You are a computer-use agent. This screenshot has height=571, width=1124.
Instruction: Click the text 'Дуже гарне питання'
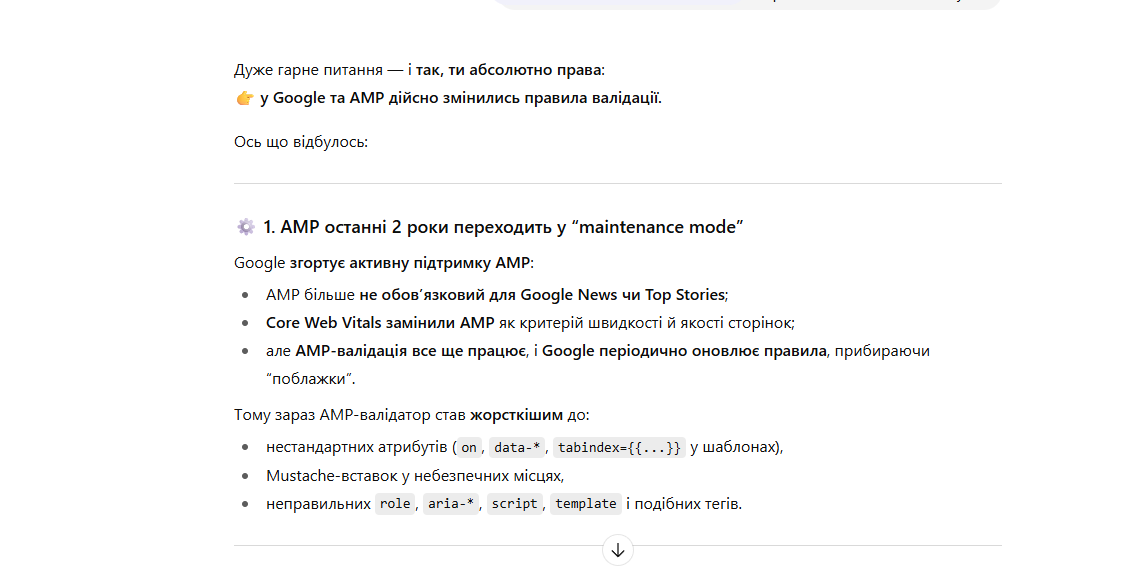pos(308,70)
